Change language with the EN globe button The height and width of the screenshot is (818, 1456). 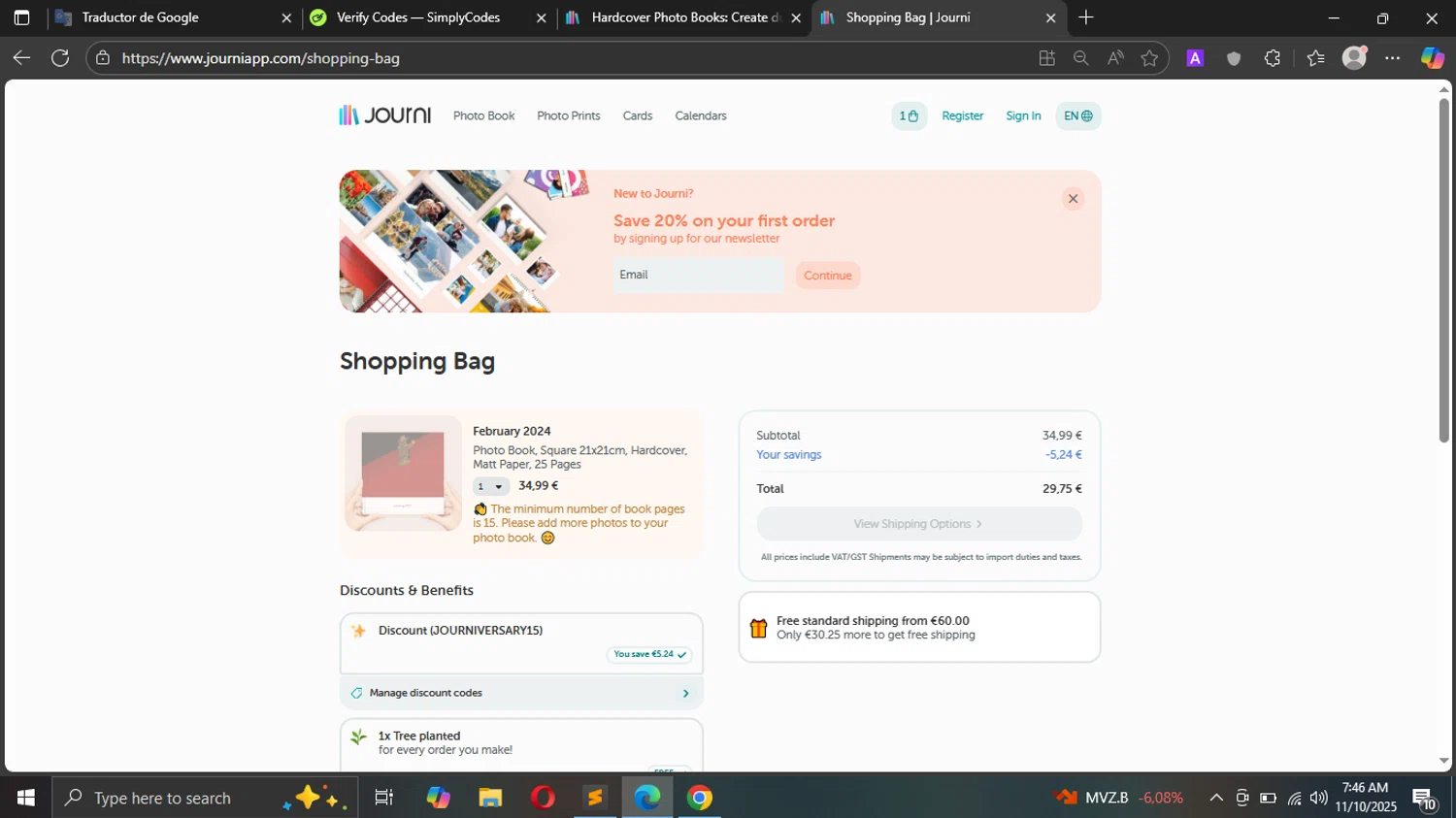click(1077, 115)
